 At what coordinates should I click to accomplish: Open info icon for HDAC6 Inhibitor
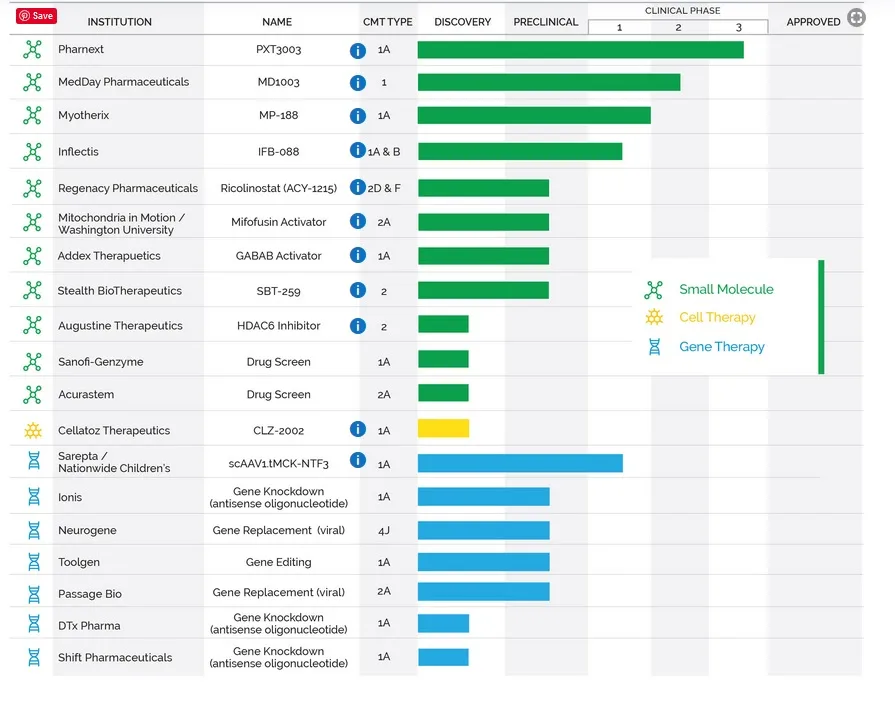tap(357, 326)
